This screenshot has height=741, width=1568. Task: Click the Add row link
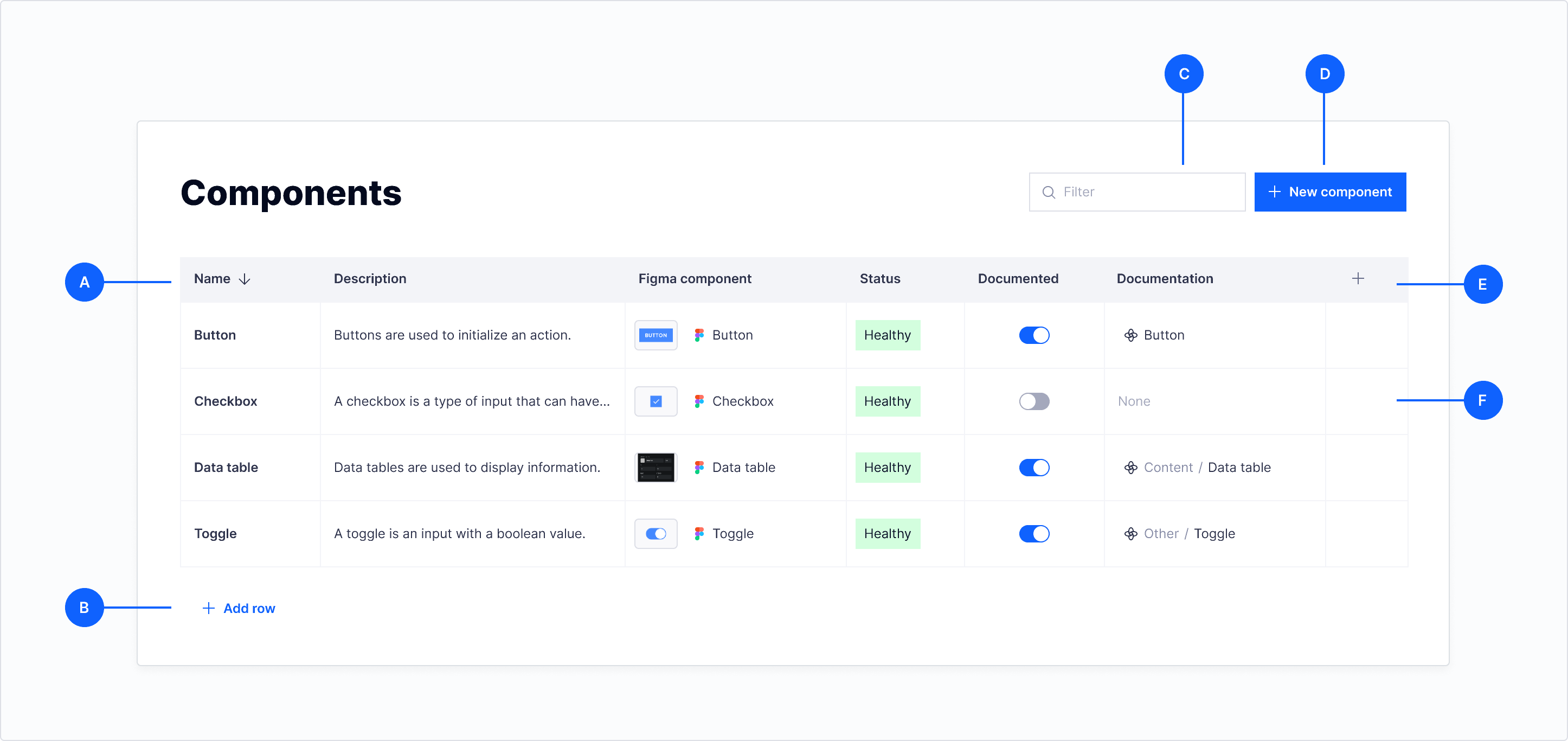[x=239, y=608]
